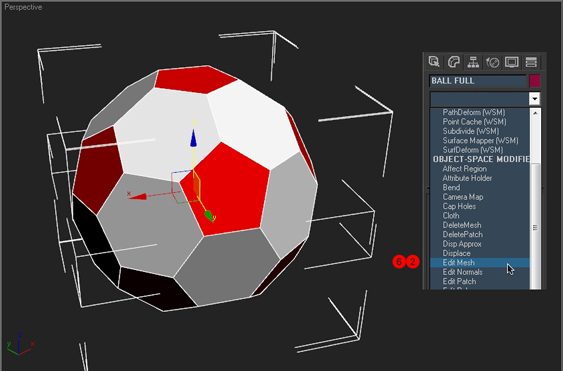
Task: Open the Create command panel tab
Action: point(434,62)
